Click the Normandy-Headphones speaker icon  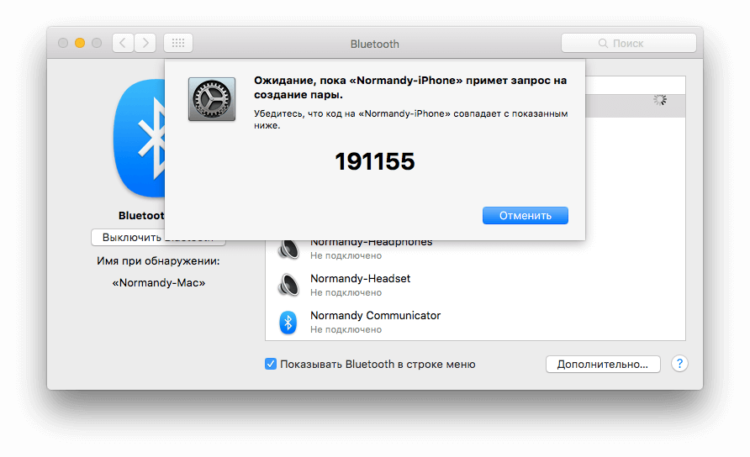pos(288,249)
